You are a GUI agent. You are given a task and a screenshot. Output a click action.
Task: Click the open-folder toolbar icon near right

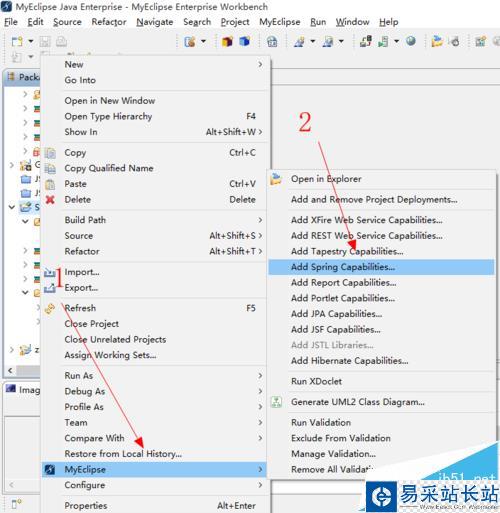437,41
